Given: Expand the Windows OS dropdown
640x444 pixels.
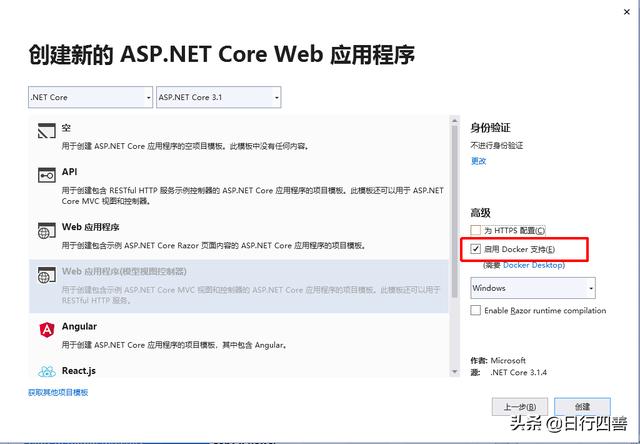Looking at the screenshot, I should pyautogui.click(x=533, y=288).
